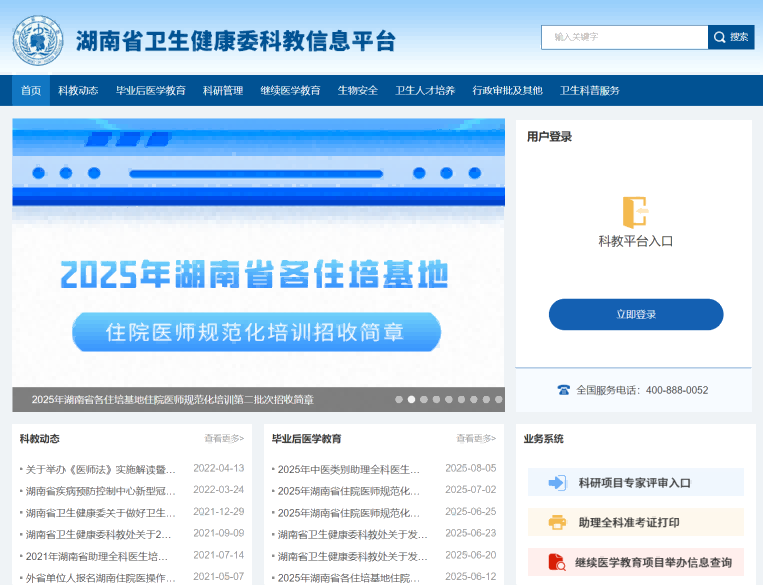Click the printer icon for 助理全科准考证打印

click(557, 522)
